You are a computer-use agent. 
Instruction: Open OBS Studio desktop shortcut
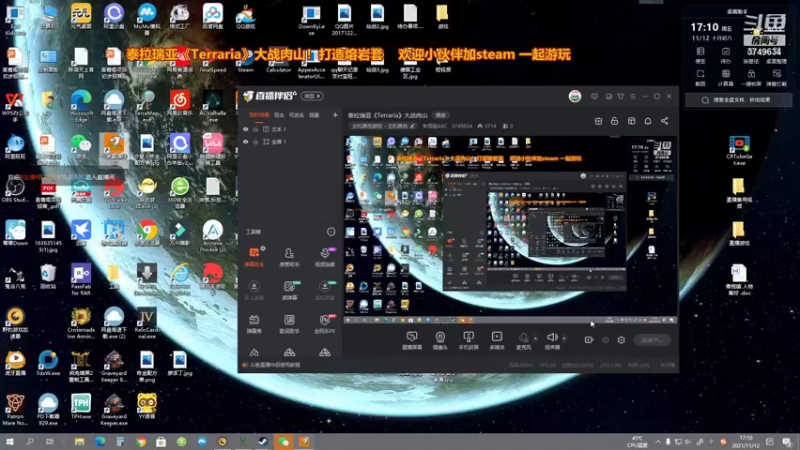[15, 191]
